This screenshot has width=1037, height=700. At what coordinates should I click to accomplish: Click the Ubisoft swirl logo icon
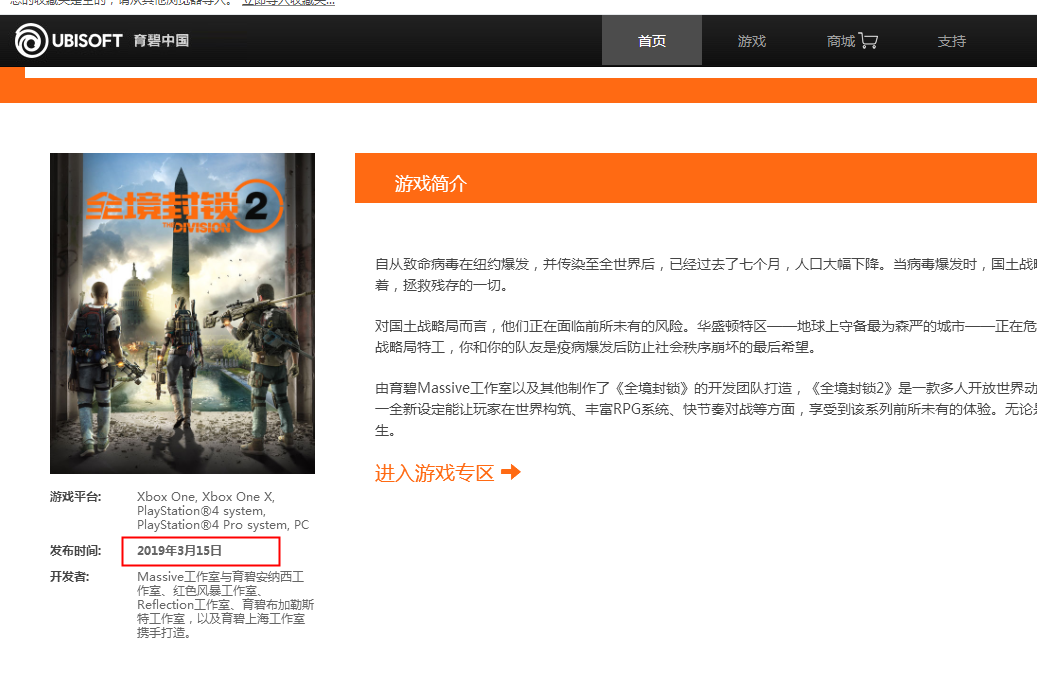(28, 40)
